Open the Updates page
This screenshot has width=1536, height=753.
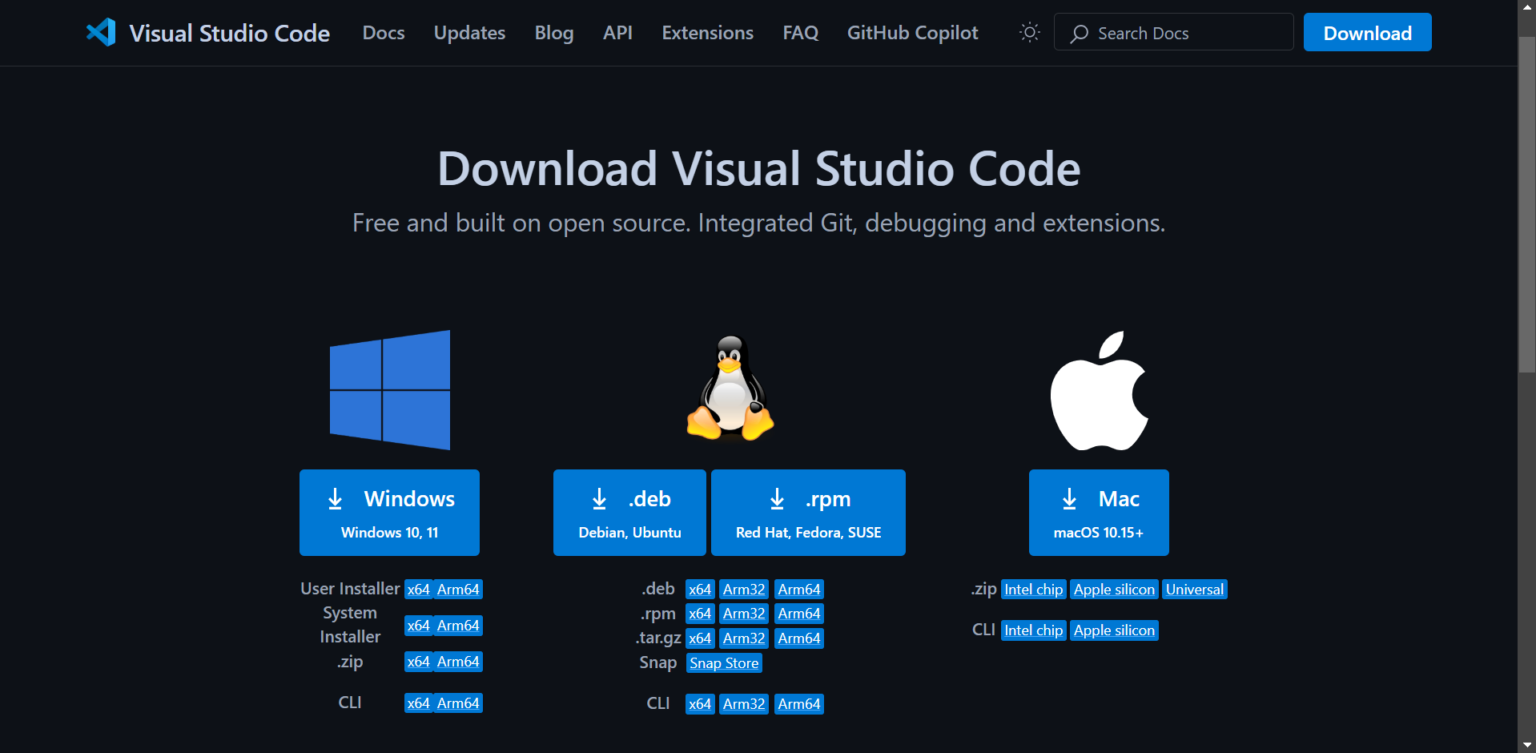point(469,33)
